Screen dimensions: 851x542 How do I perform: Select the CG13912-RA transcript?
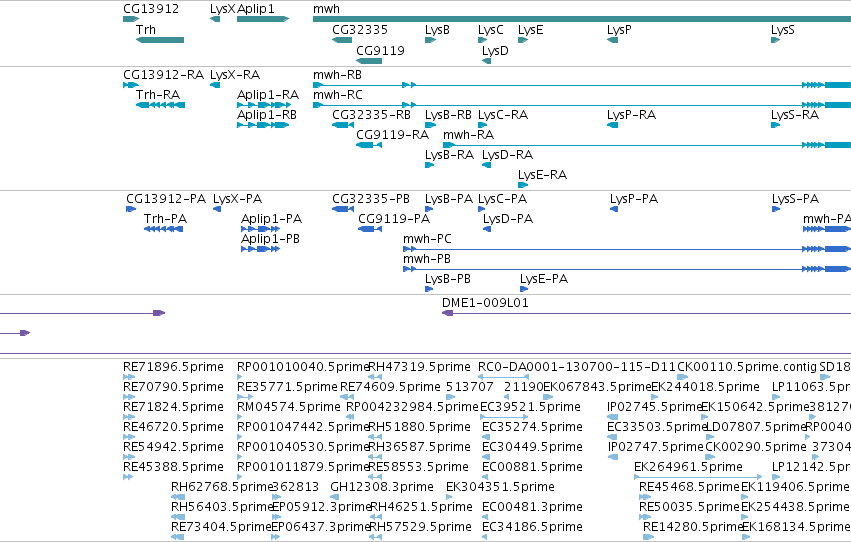131,85
